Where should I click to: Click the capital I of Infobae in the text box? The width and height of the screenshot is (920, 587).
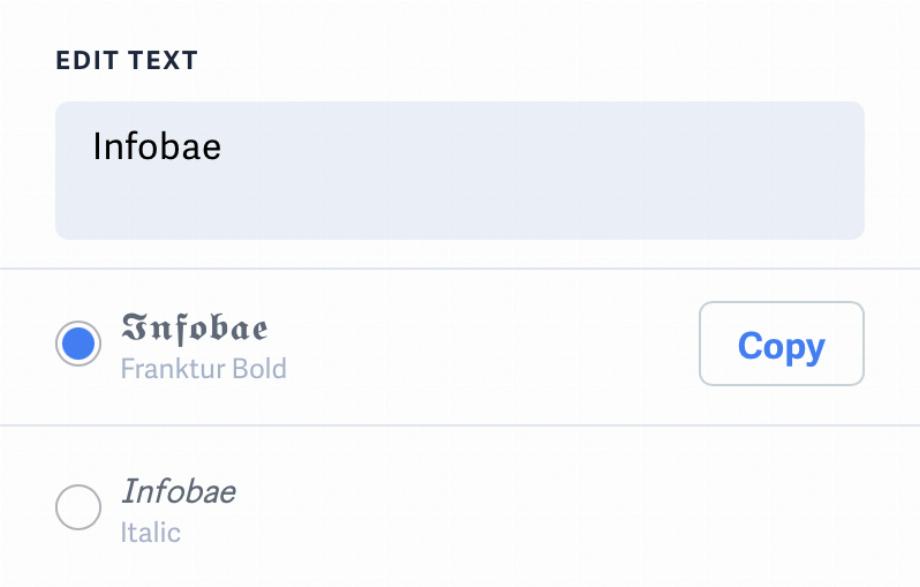(97, 146)
